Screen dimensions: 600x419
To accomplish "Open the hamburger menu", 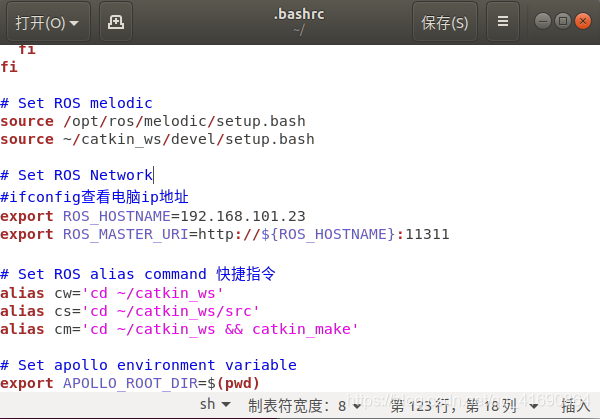I will click(503, 22).
